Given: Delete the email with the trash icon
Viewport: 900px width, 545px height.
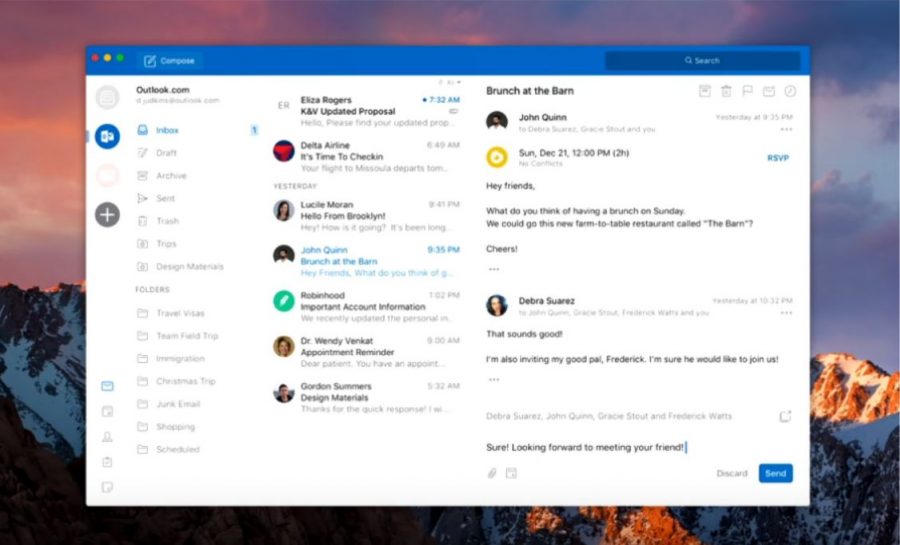Looking at the screenshot, I should (726, 91).
